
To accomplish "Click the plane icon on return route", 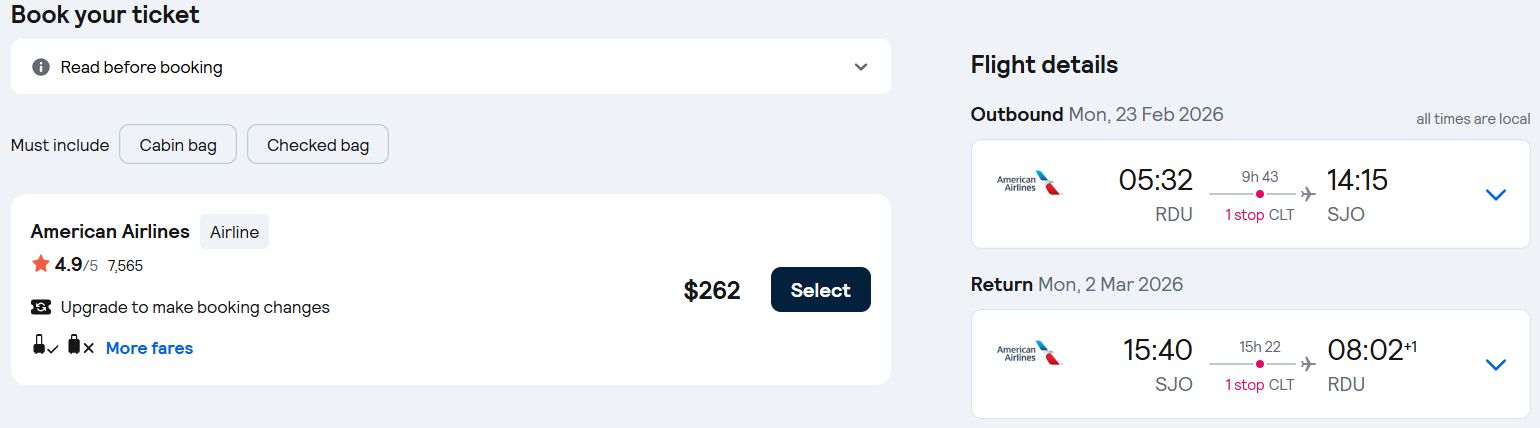I will (1308, 364).
